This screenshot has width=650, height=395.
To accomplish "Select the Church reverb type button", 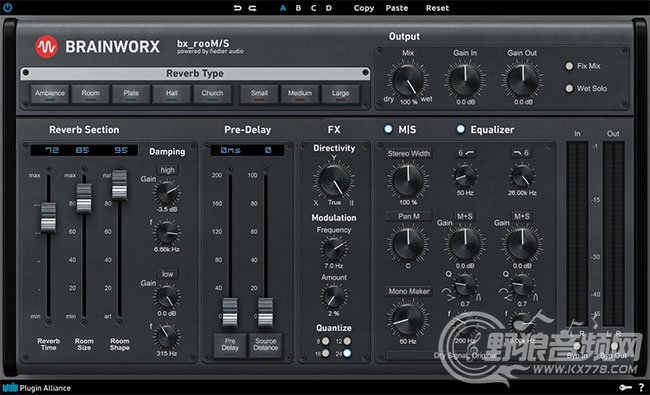I will pos(212,94).
